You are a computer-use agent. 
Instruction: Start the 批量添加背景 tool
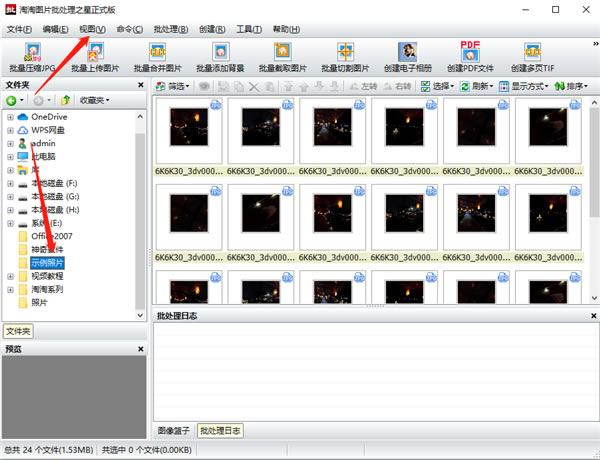220,58
